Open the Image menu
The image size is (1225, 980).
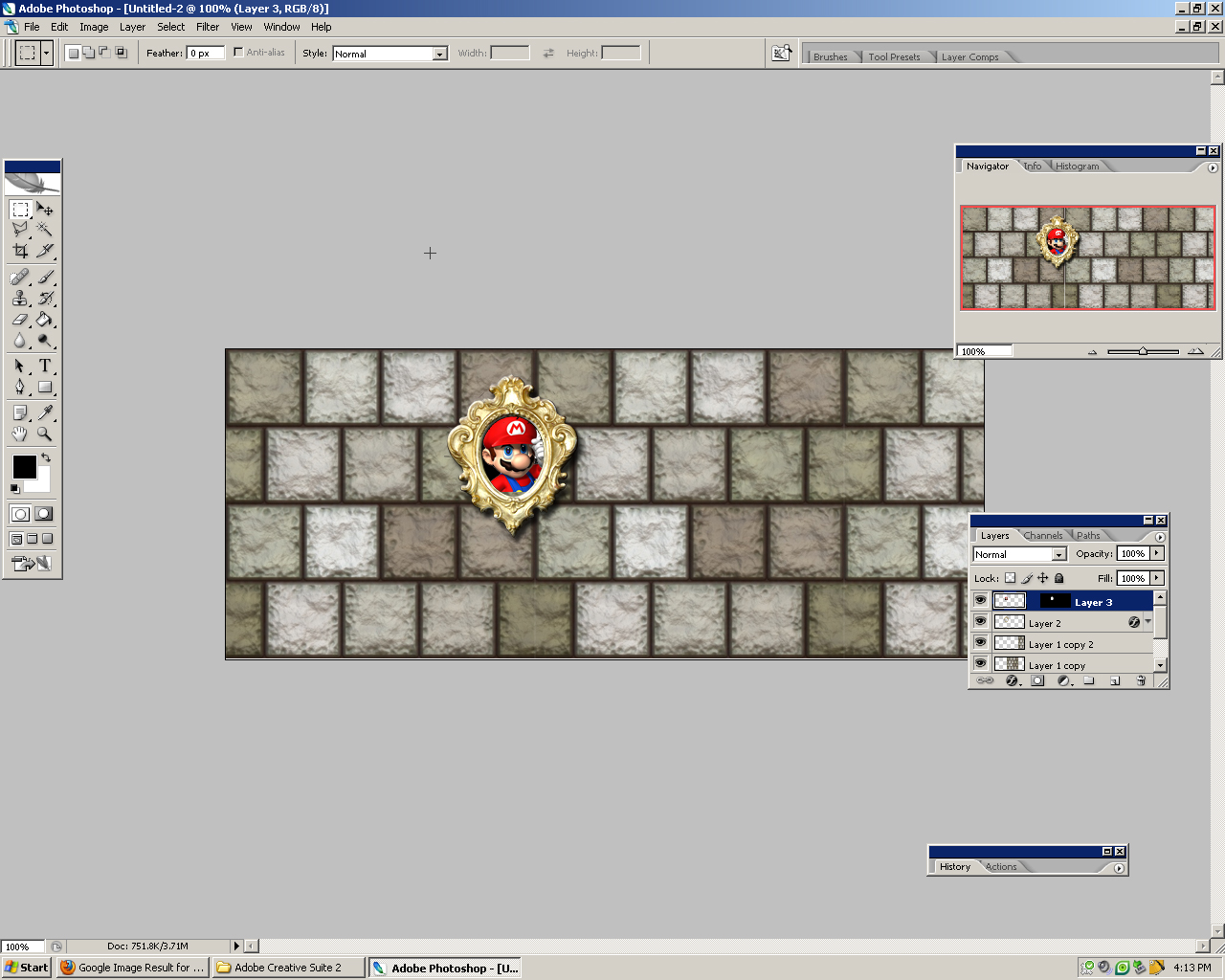[x=94, y=27]
